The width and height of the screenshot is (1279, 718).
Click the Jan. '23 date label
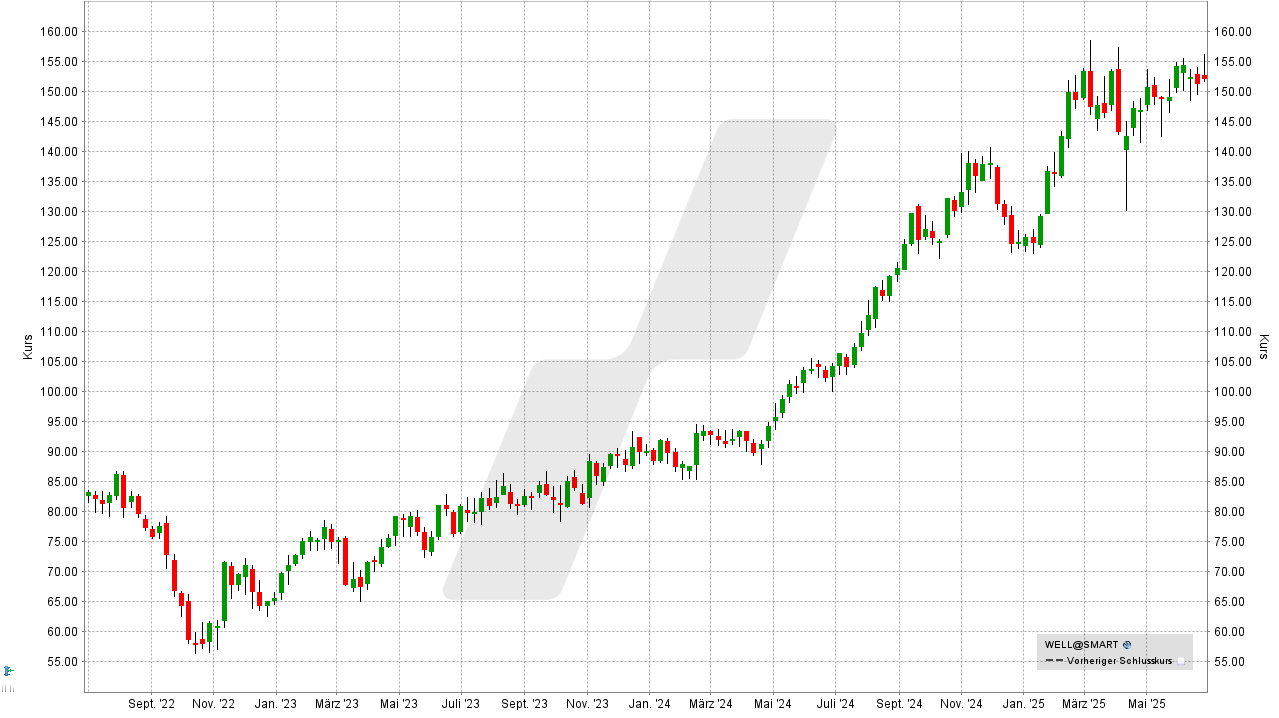coord(275,704)
